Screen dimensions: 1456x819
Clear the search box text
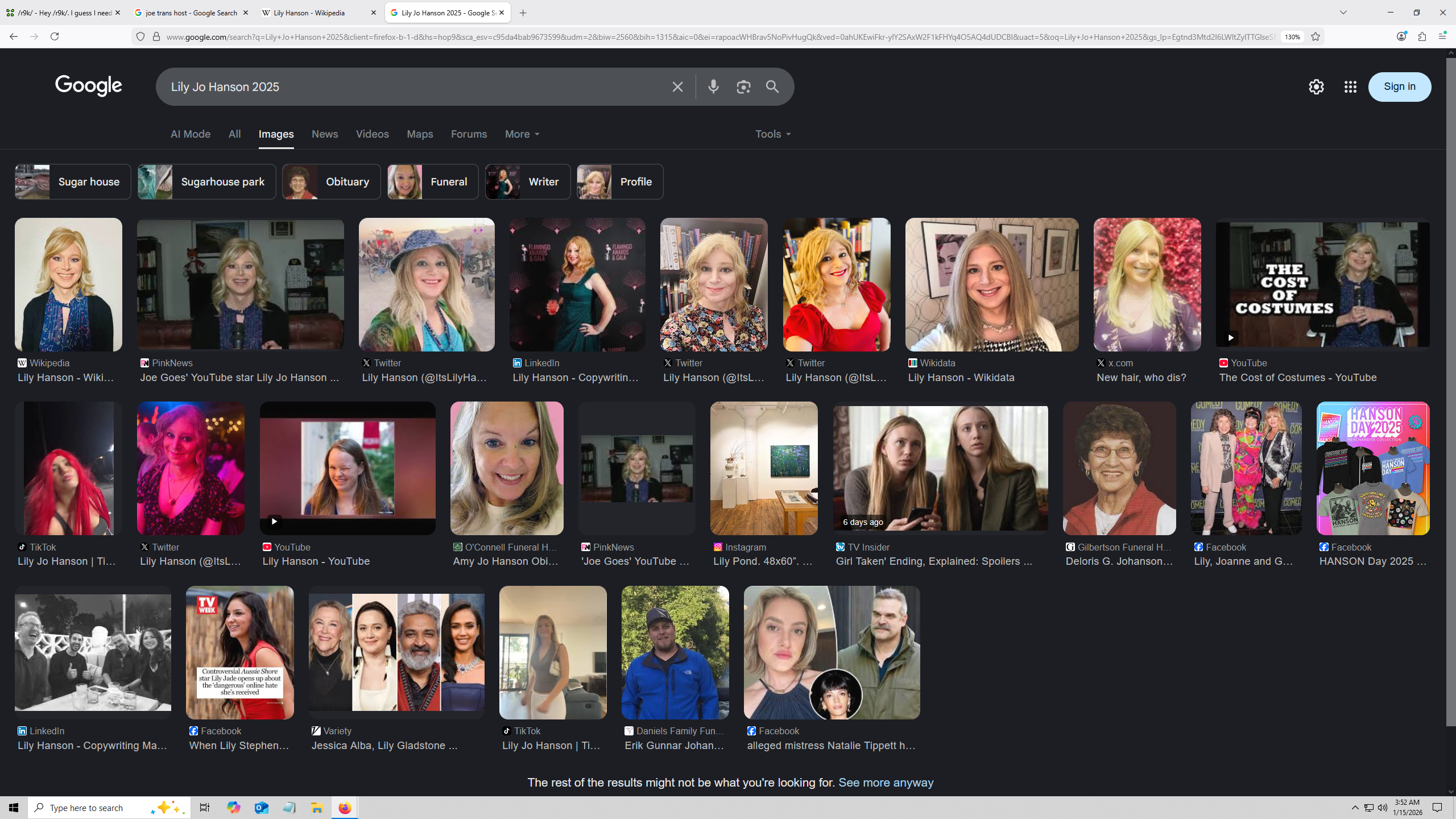[x=677, y=87]
